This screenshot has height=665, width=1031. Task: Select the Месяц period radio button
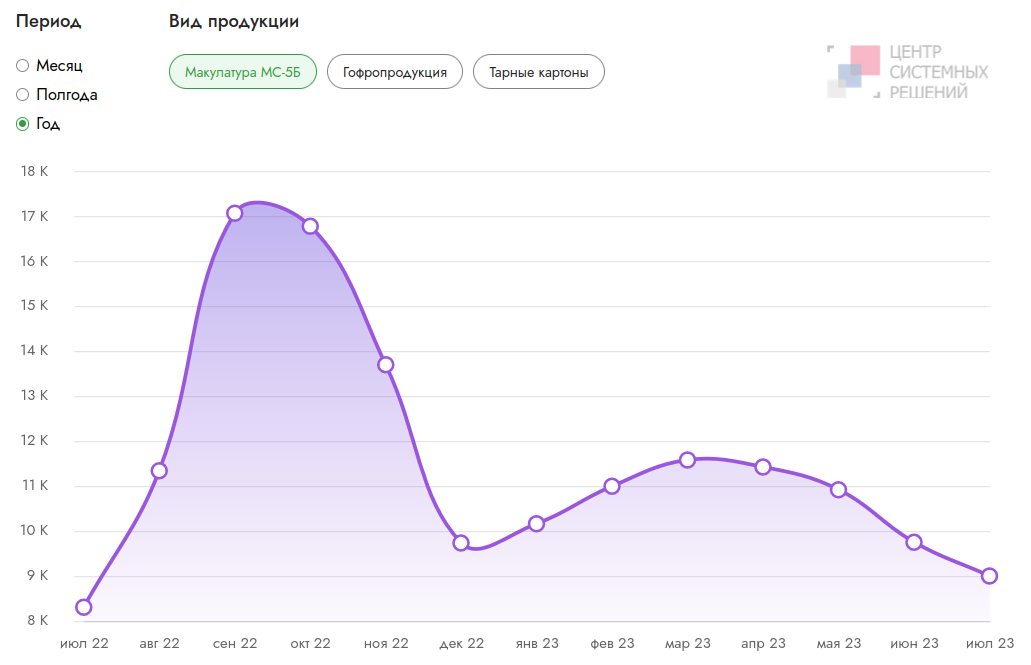click(x=23, y=66)
